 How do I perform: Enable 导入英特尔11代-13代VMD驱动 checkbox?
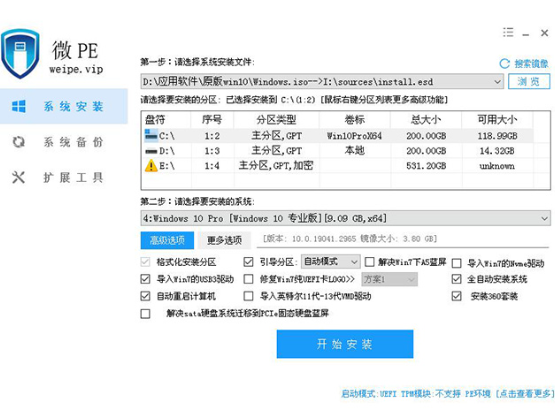point(248,296)
